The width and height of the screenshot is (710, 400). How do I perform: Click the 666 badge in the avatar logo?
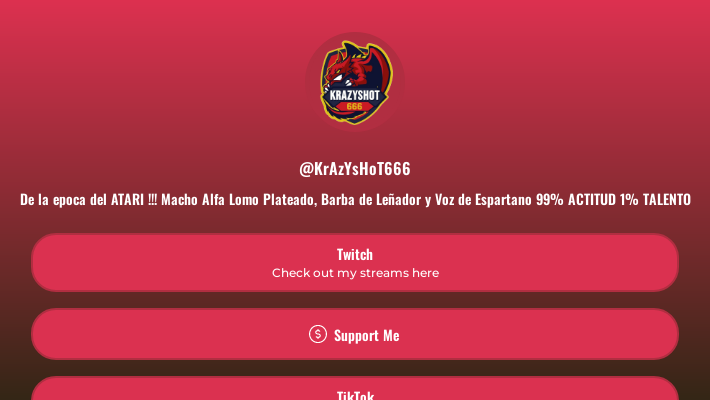pos(355,106)
